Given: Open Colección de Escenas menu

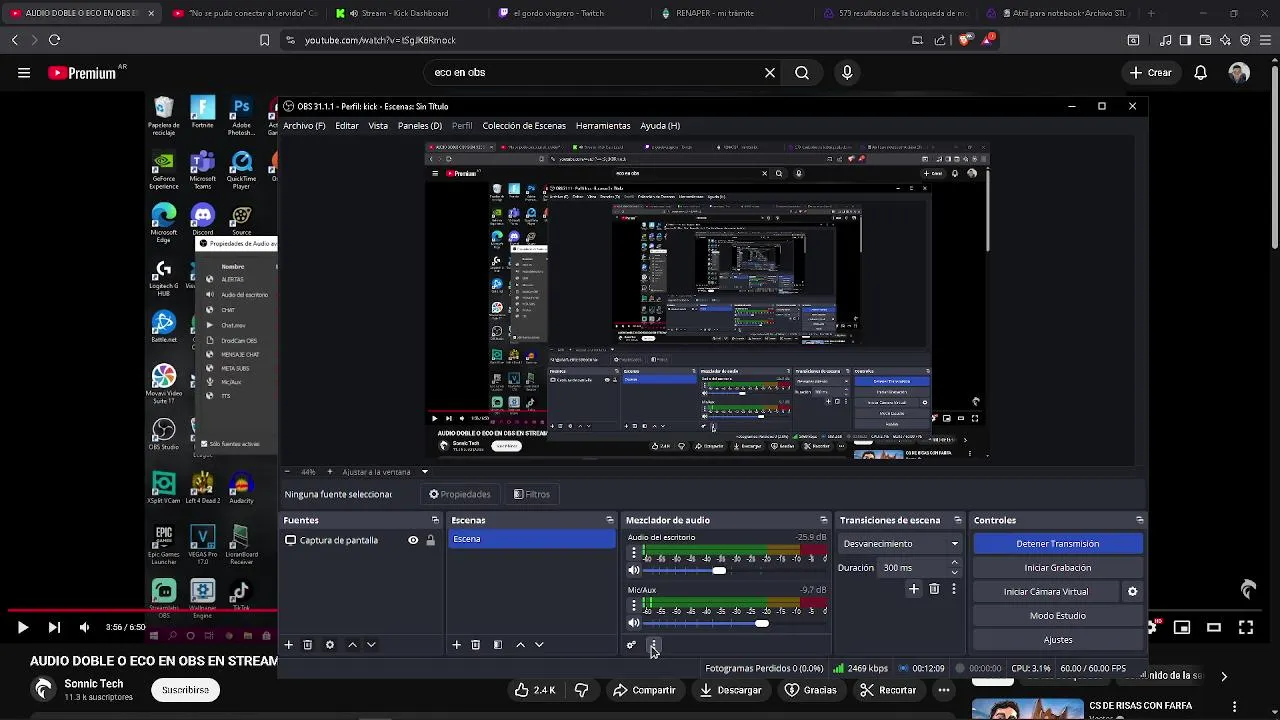Looking at the screenshot, I should coord(524,126).
